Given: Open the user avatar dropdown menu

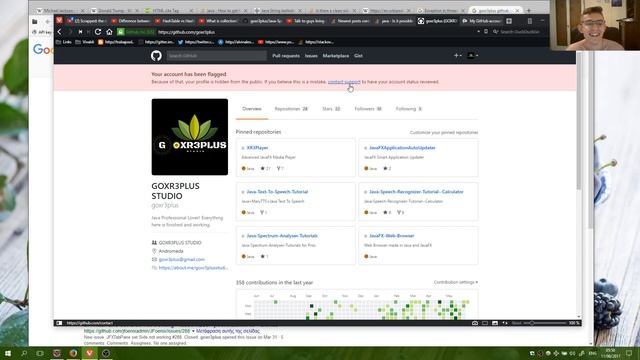Looking at the screenshot, I should click(x=473, y=56).
